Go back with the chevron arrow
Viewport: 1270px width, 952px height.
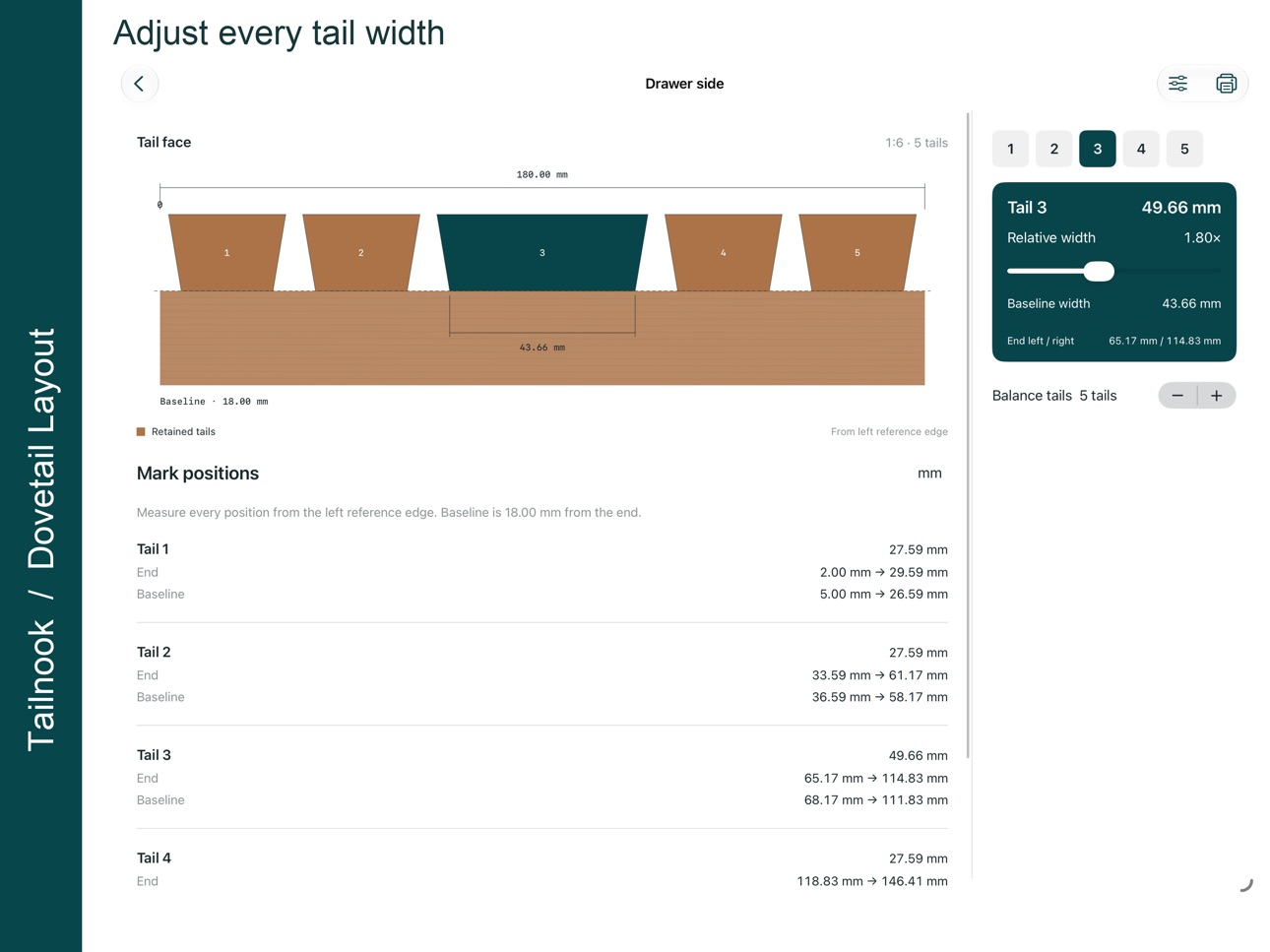click(x=139, y=84)
